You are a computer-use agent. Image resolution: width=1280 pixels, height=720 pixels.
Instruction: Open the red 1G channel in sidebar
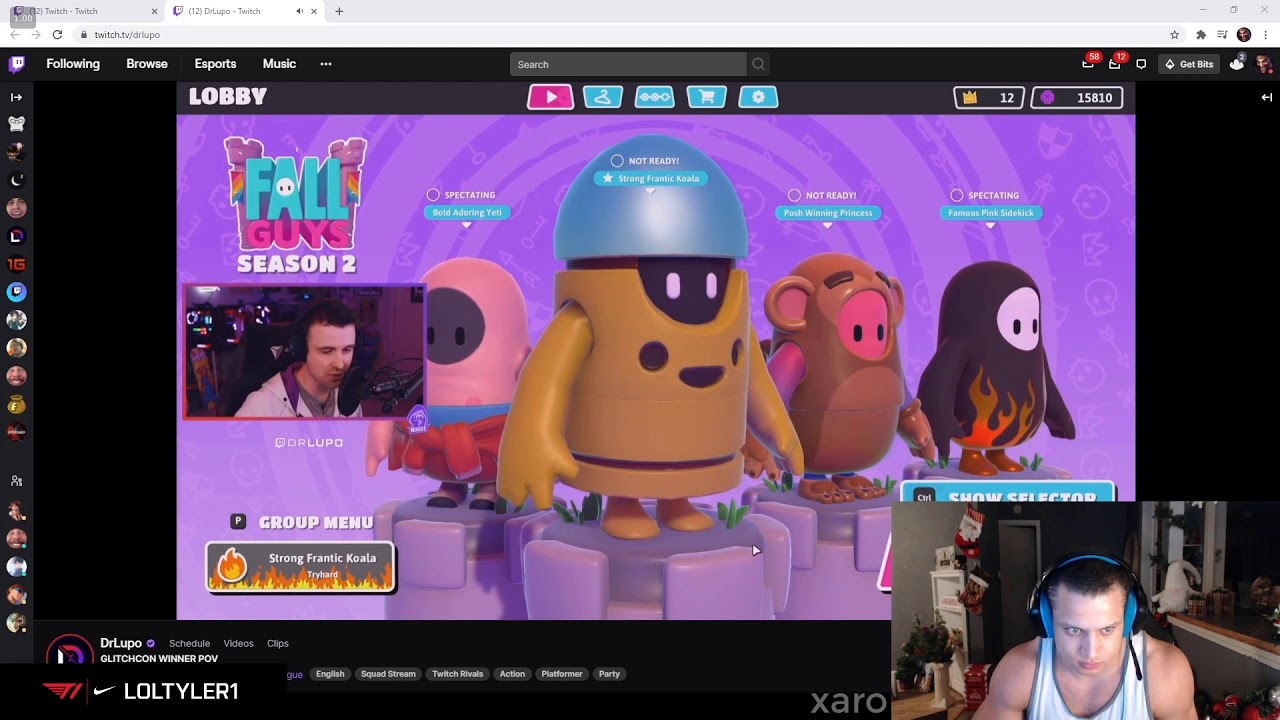point(16,264)
